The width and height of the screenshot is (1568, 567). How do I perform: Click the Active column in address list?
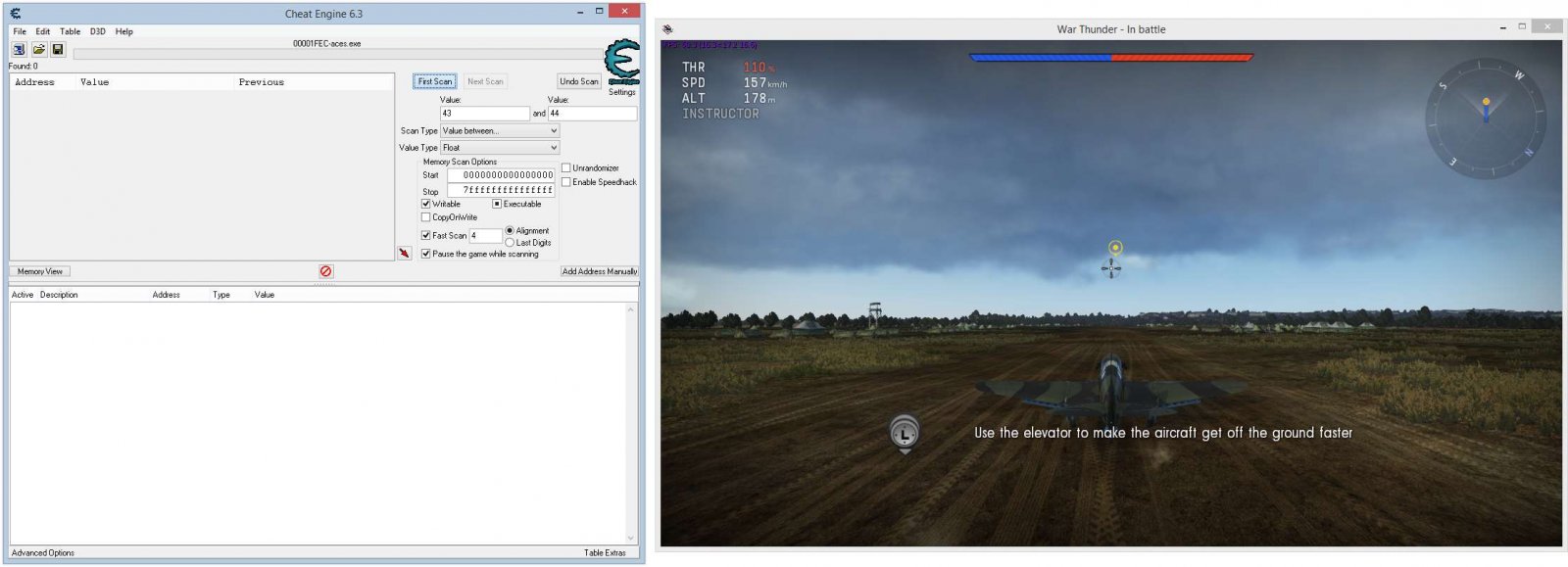23,295
